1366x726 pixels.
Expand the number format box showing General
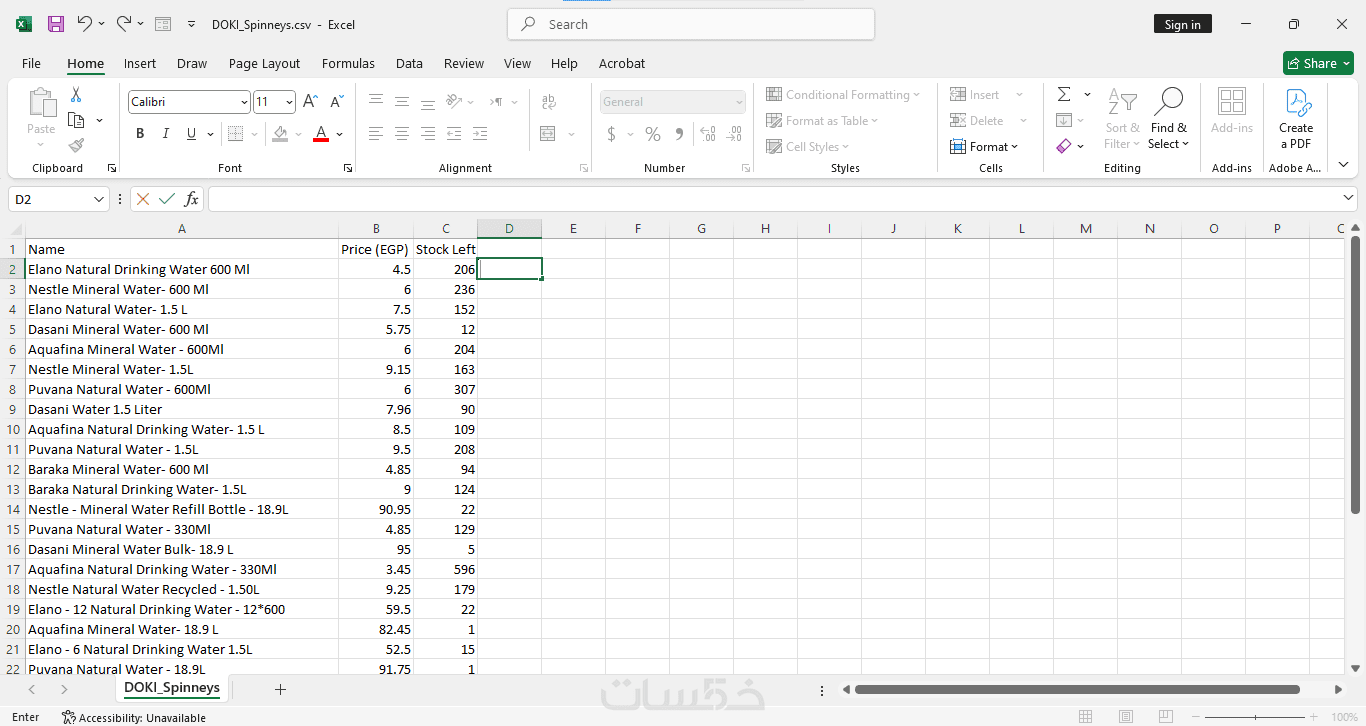coord(740,102)
